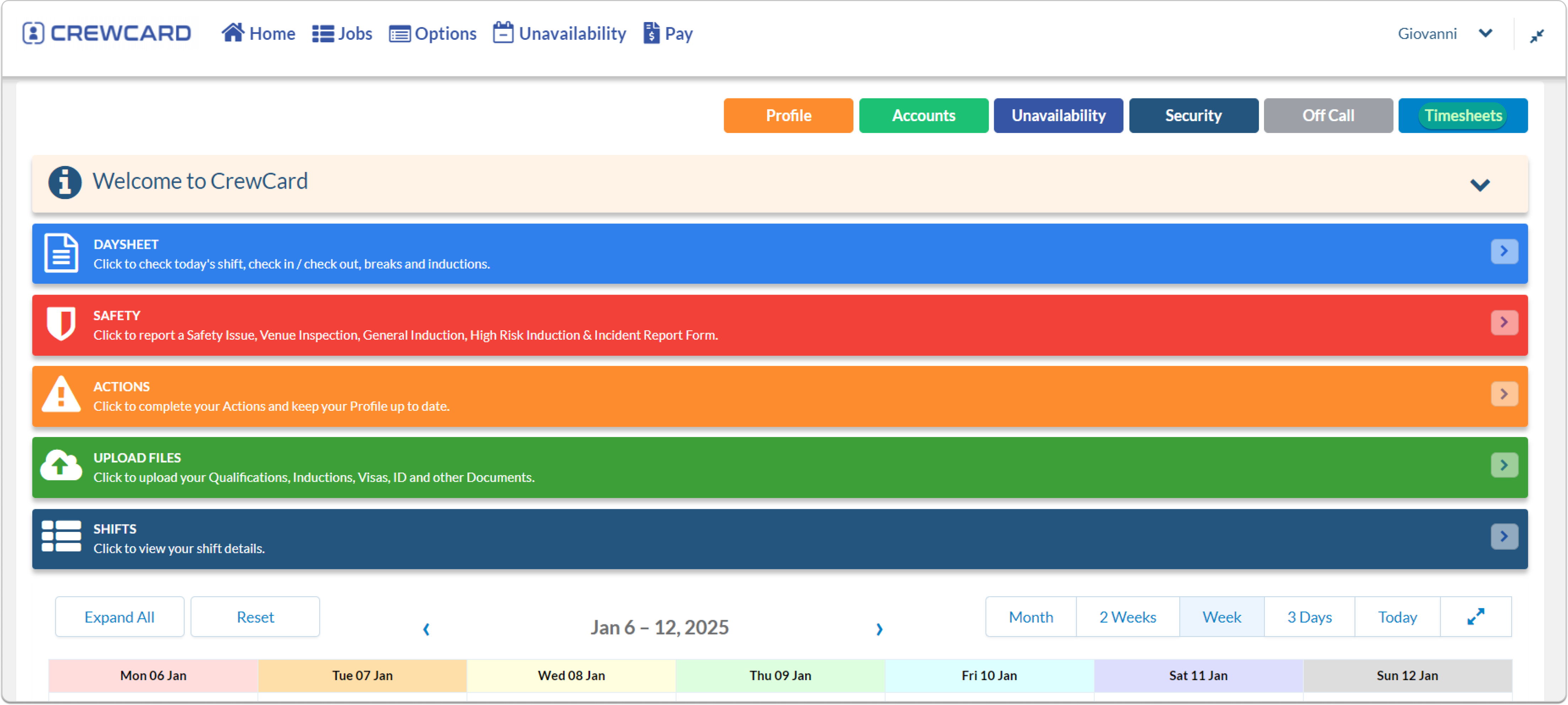Switch calendar to Month view

point(1031,617)
